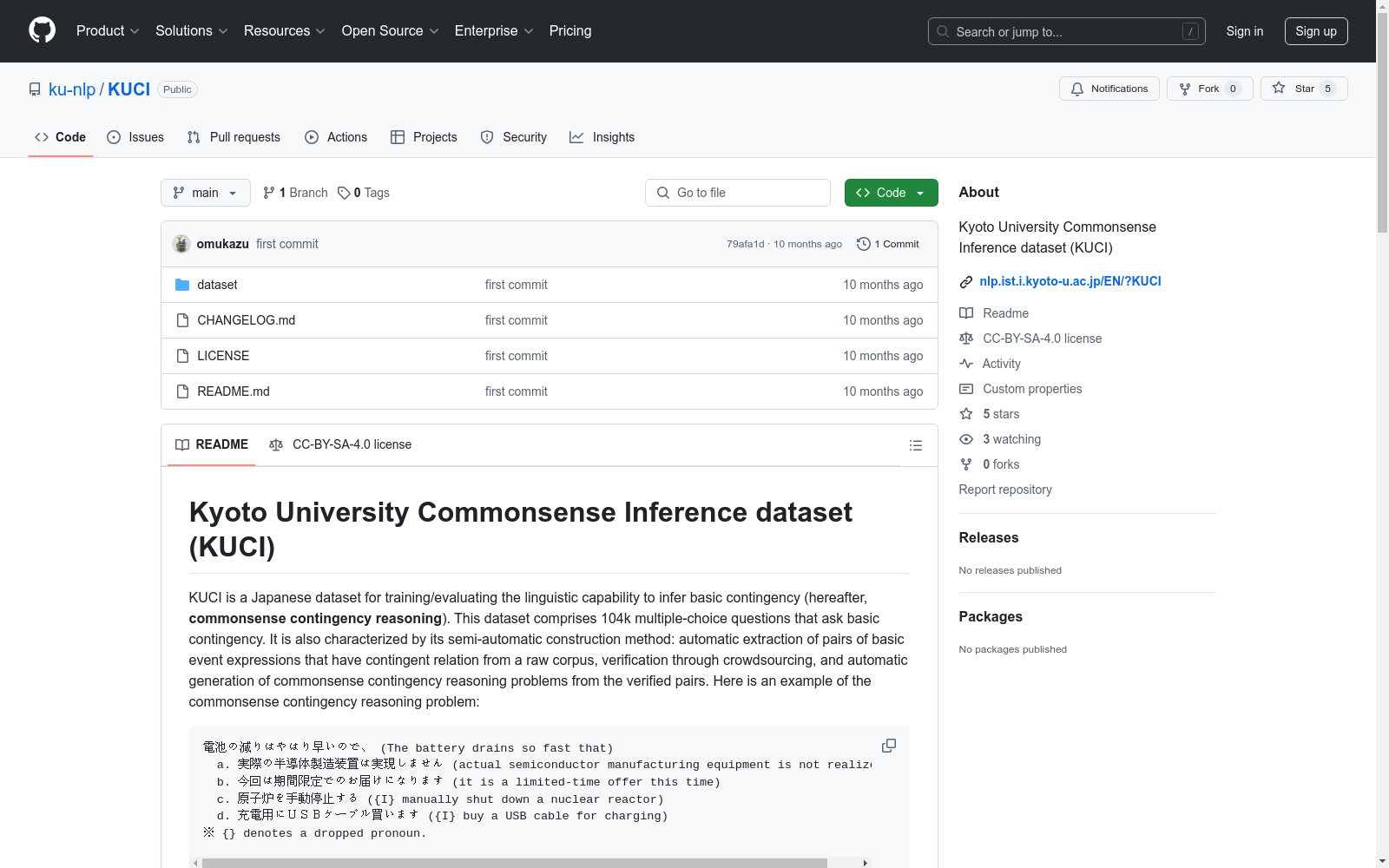Click the Go to file search box

738,193
